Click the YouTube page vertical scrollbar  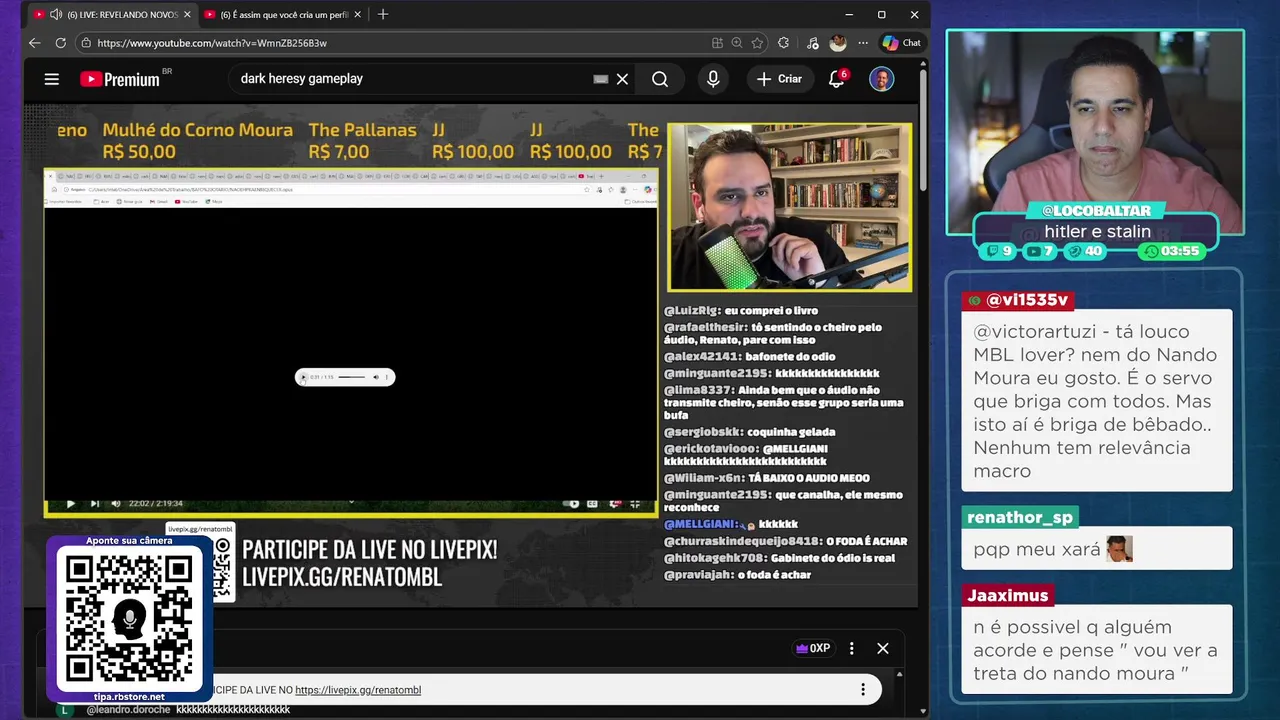(923, 130)
